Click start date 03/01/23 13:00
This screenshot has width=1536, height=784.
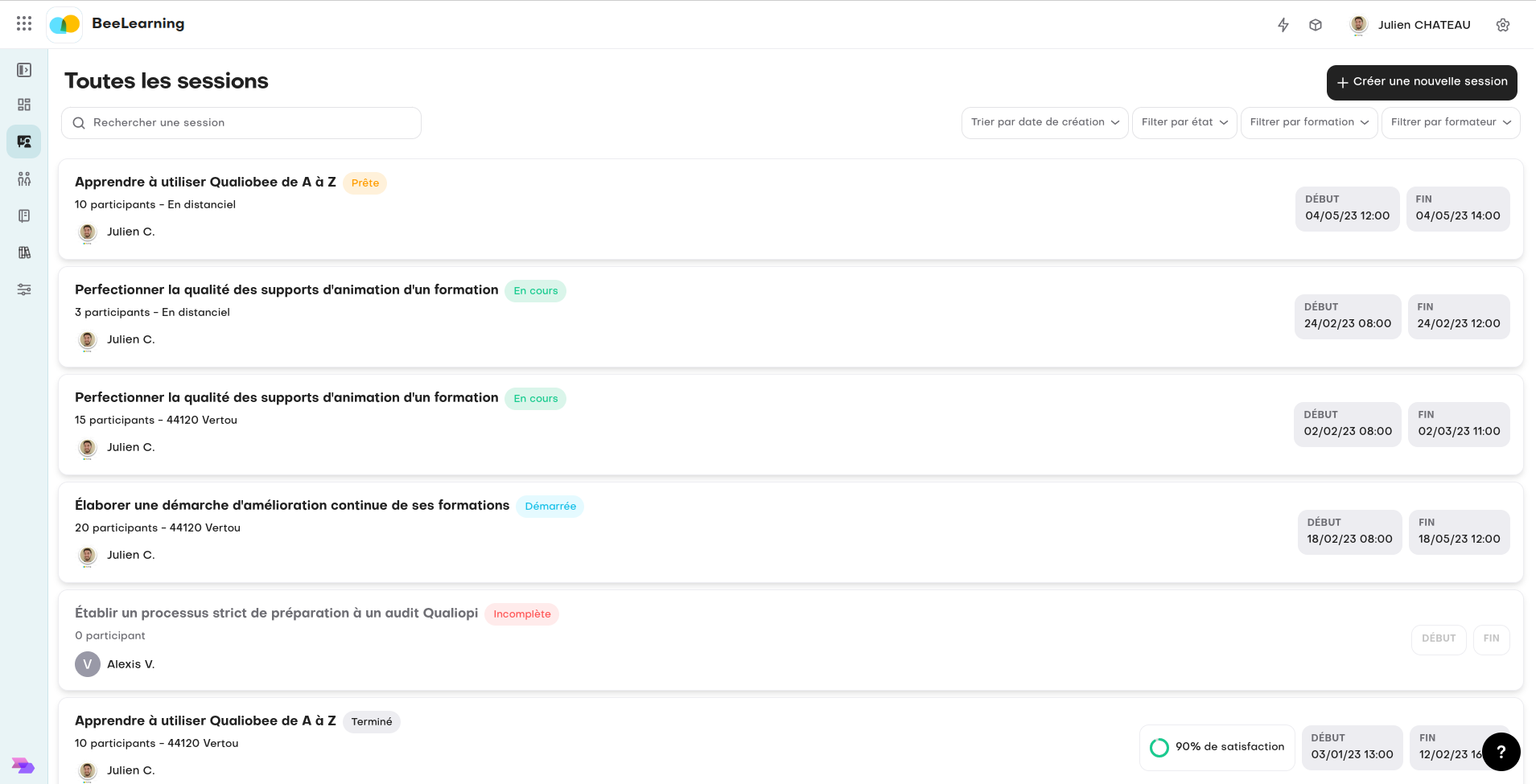[1353, 748]
